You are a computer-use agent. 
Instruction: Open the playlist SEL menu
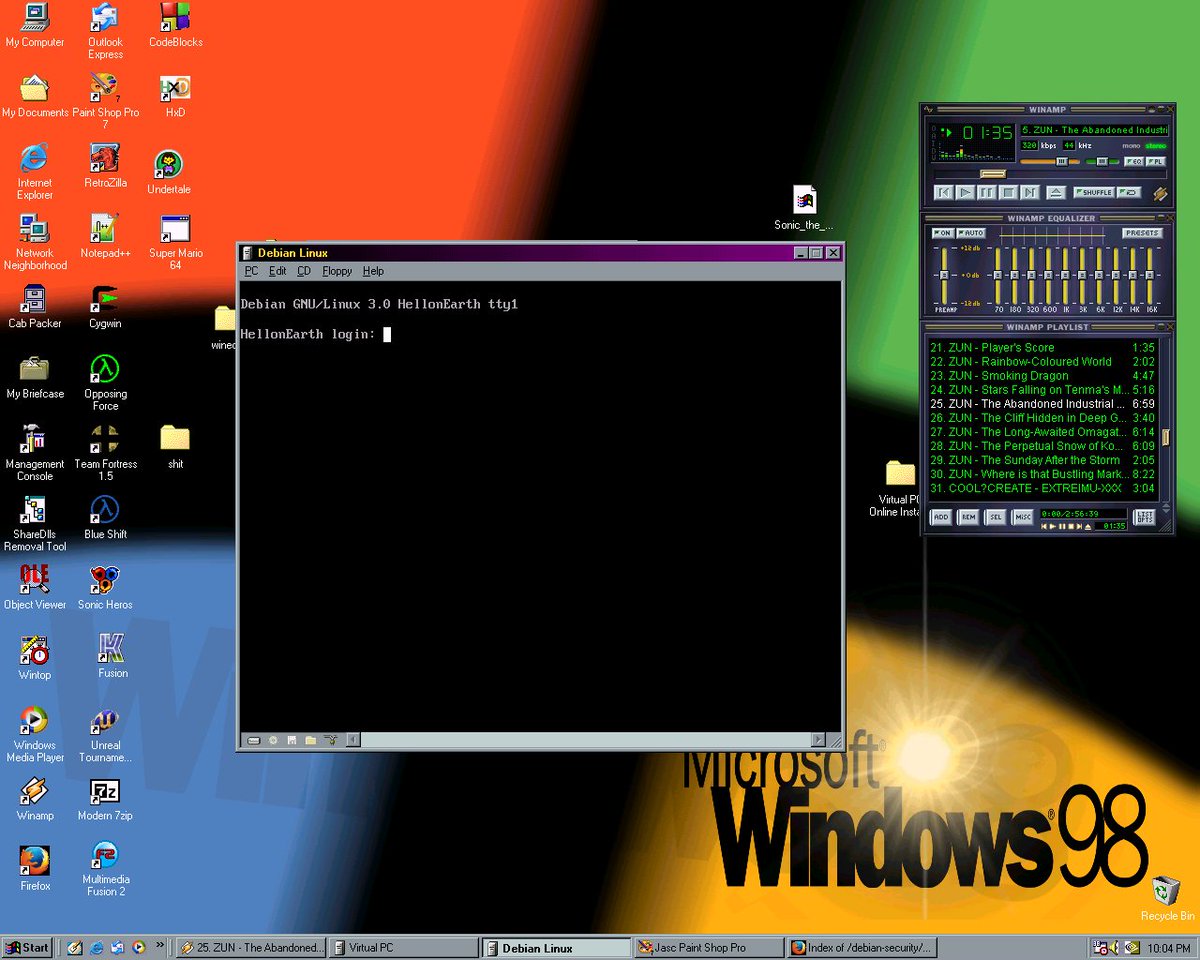tap(995, 517)
